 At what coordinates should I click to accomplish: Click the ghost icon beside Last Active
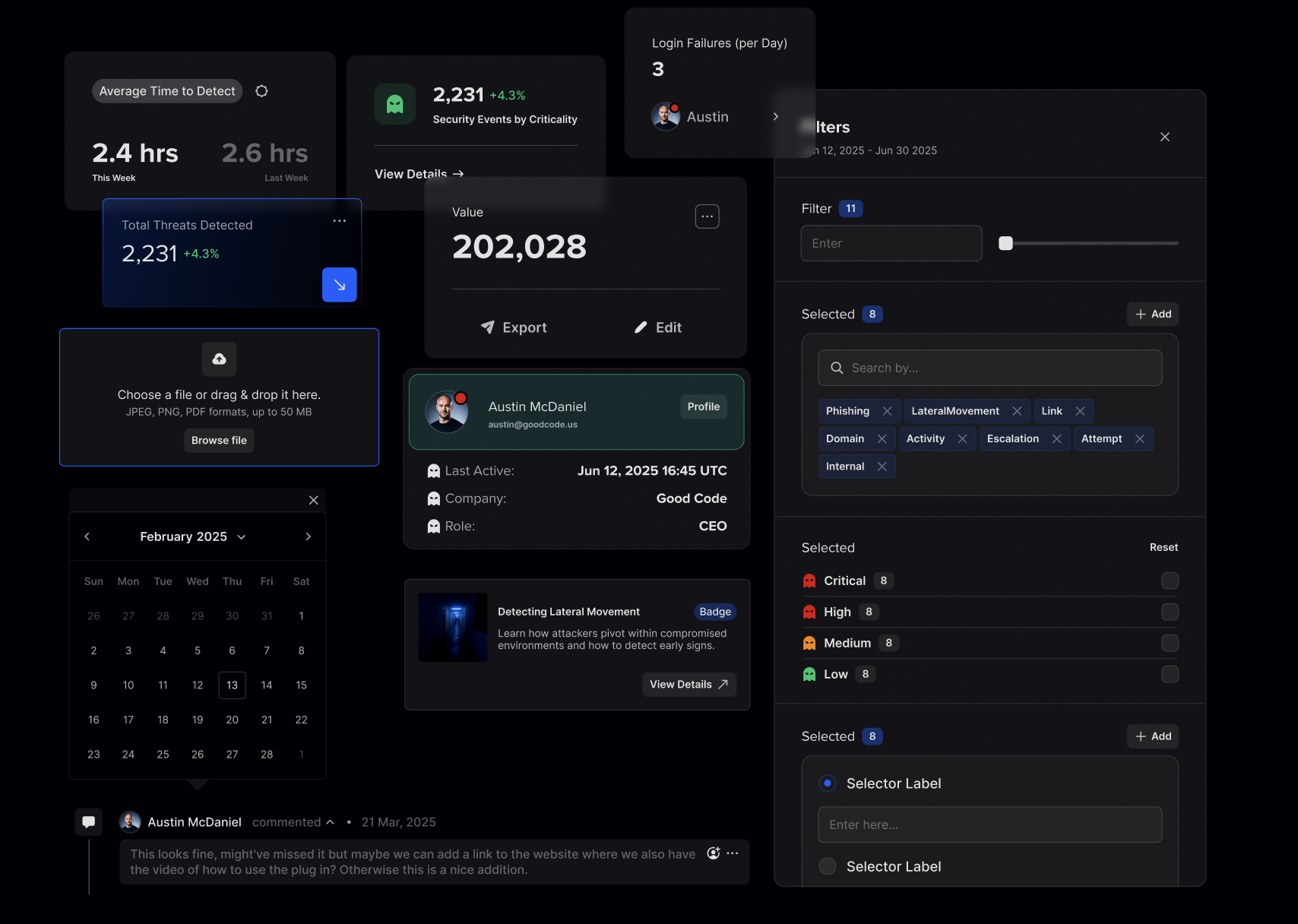(434, 471)
